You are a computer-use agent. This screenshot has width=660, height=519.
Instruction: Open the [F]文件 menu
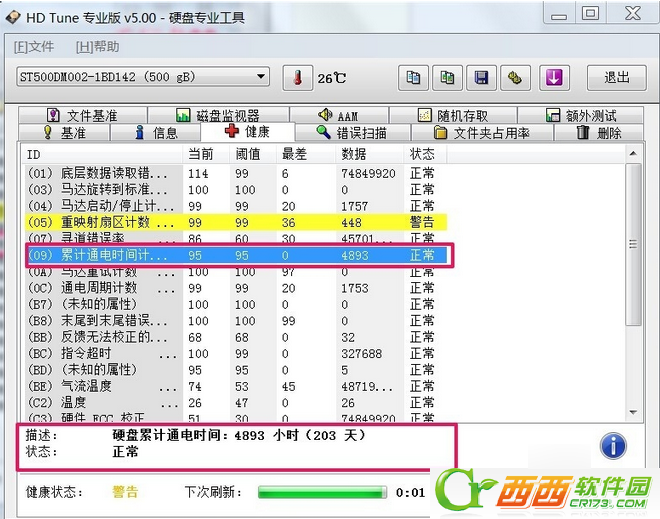tap(34, 47)
